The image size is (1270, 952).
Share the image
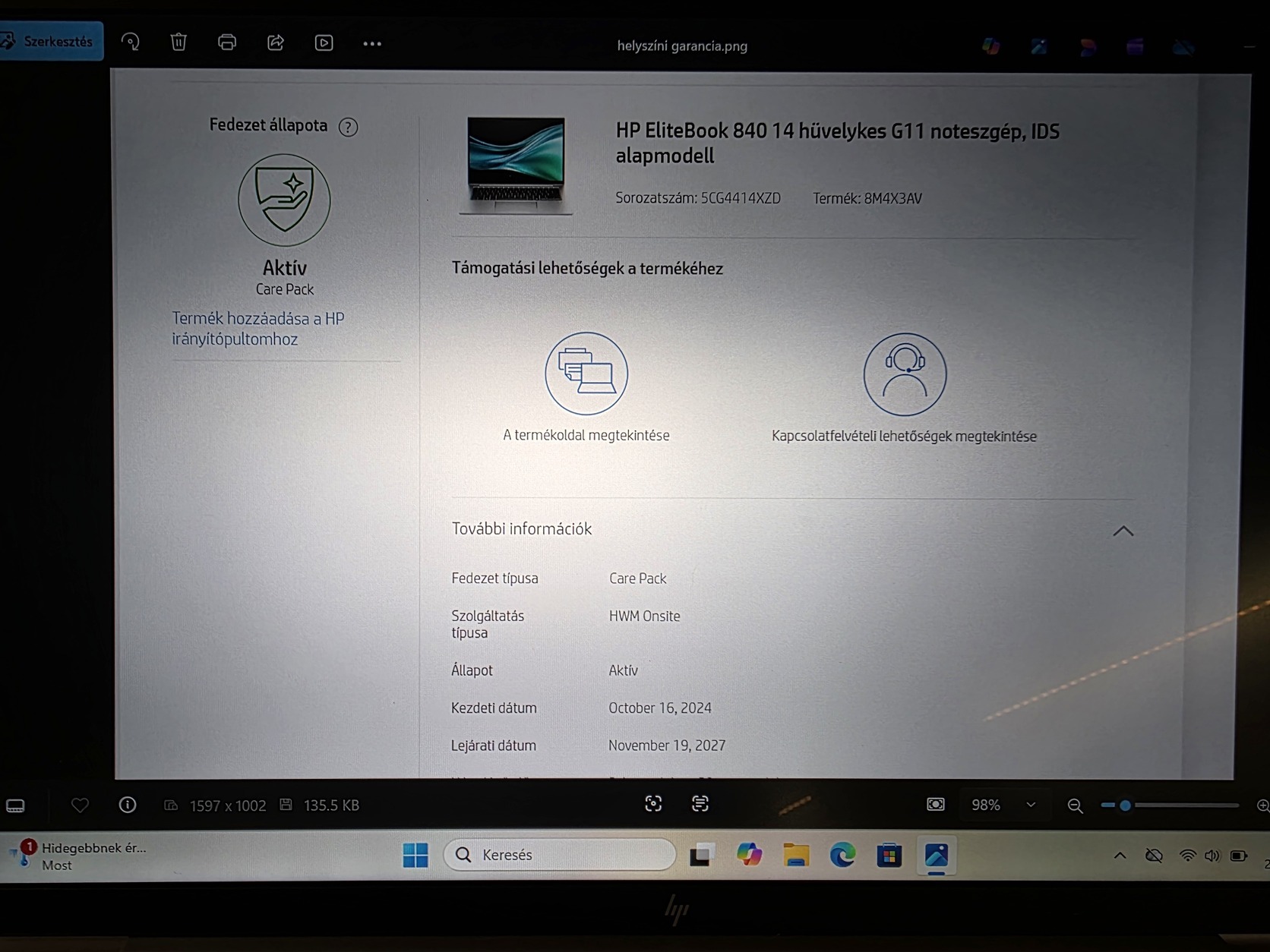pyautogui.click(x=275, y=43)
